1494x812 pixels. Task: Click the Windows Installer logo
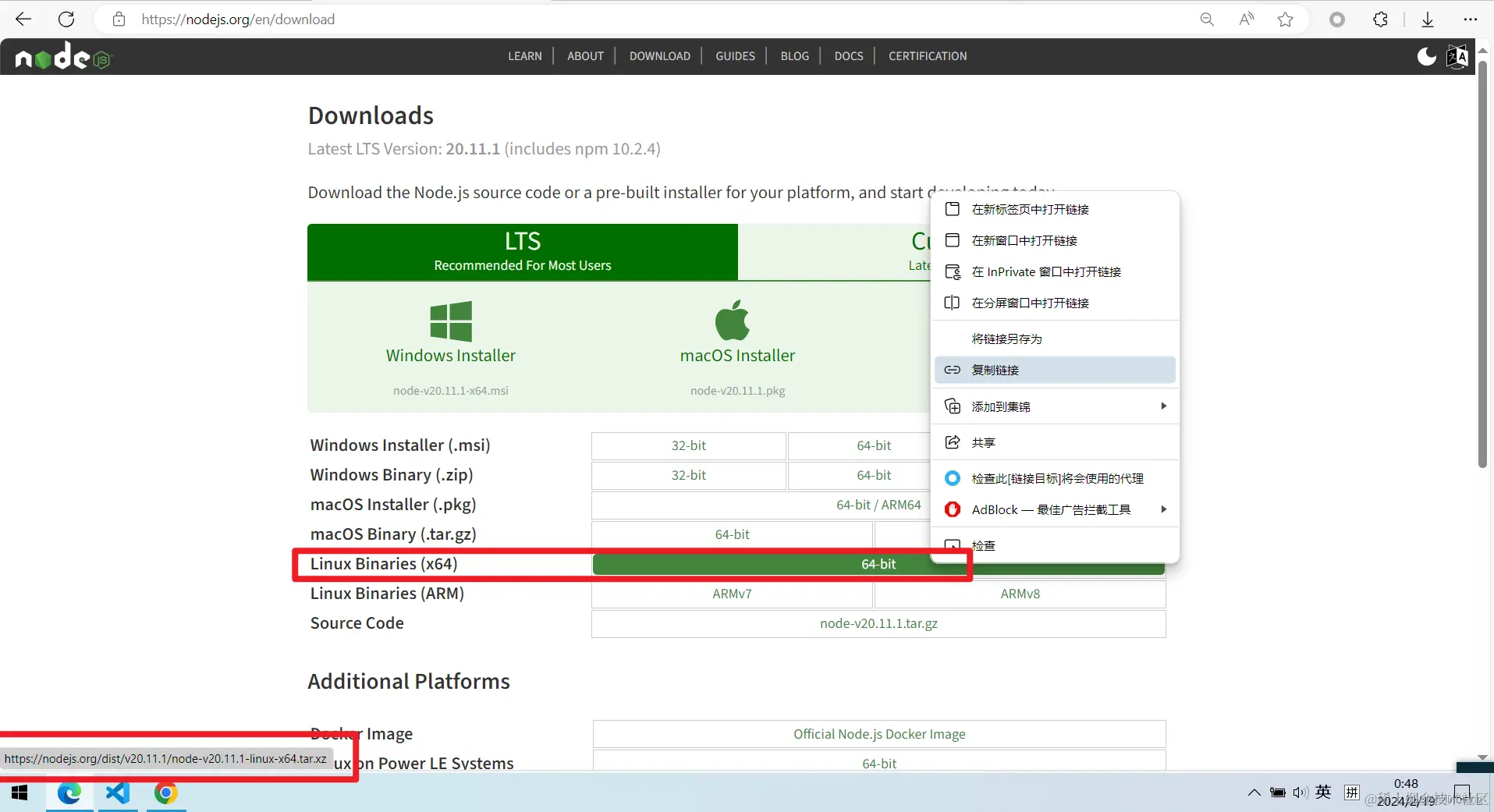coord(451,321)
